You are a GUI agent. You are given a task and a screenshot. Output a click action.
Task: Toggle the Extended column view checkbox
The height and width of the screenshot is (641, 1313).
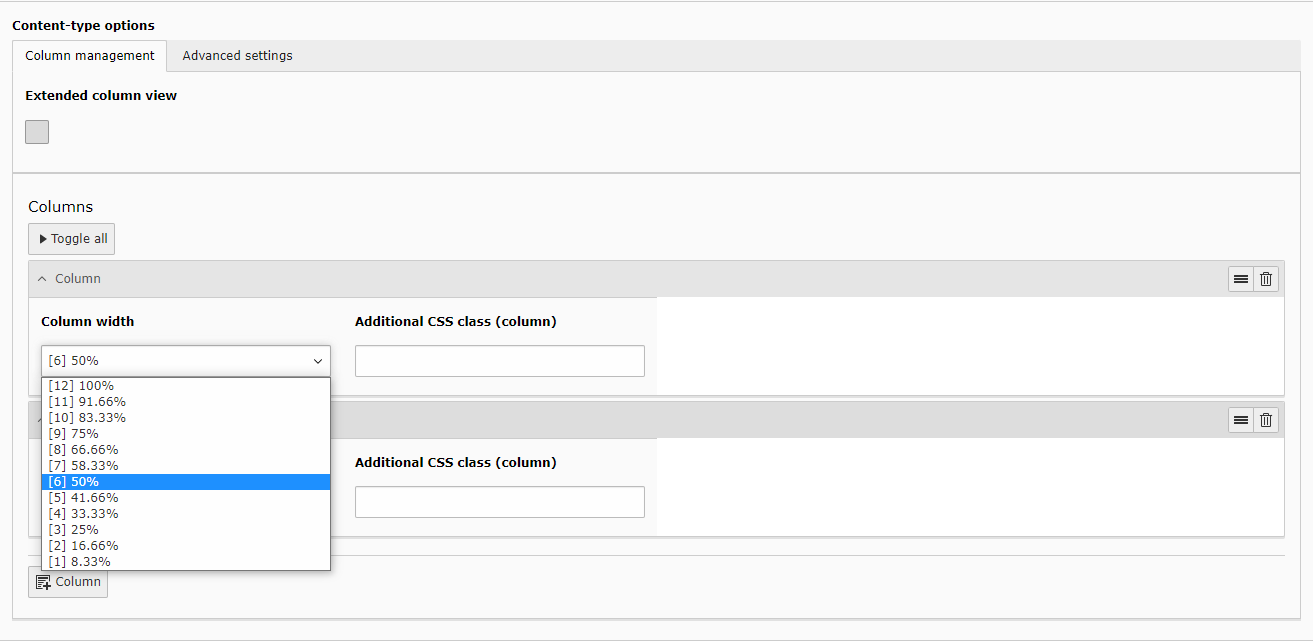pos(37,132)
